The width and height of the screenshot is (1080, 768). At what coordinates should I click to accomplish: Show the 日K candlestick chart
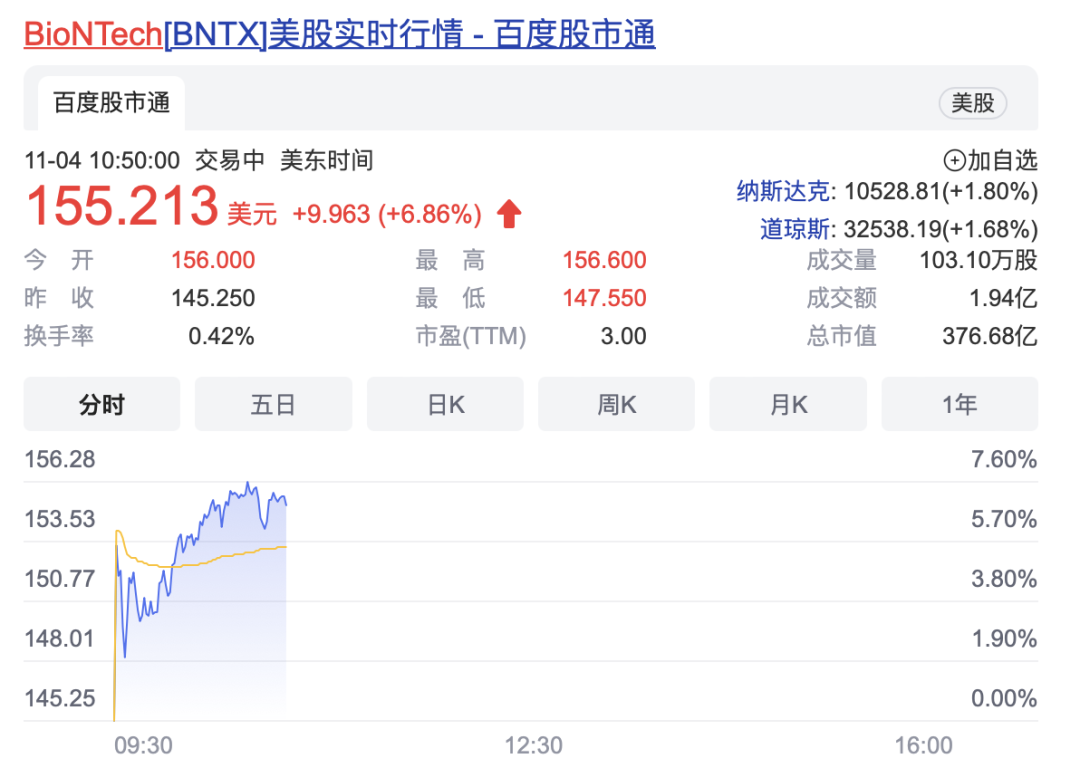point(445,404)
